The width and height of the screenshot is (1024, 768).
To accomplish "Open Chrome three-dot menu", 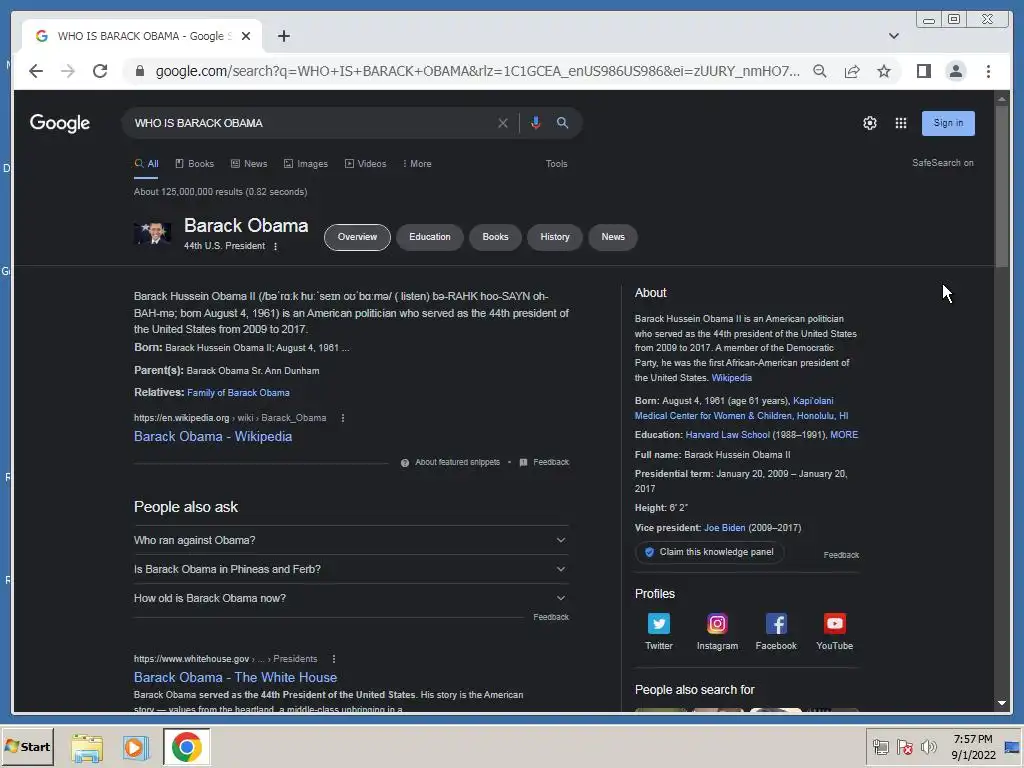I will (988, 71).
